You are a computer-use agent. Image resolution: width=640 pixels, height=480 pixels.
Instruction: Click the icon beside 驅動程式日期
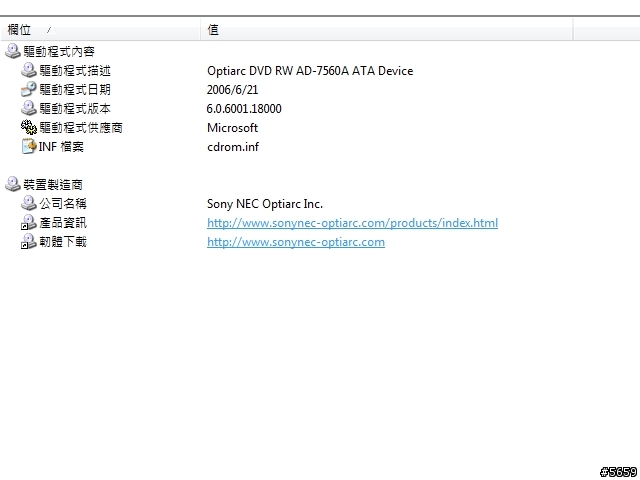(29, 89)
